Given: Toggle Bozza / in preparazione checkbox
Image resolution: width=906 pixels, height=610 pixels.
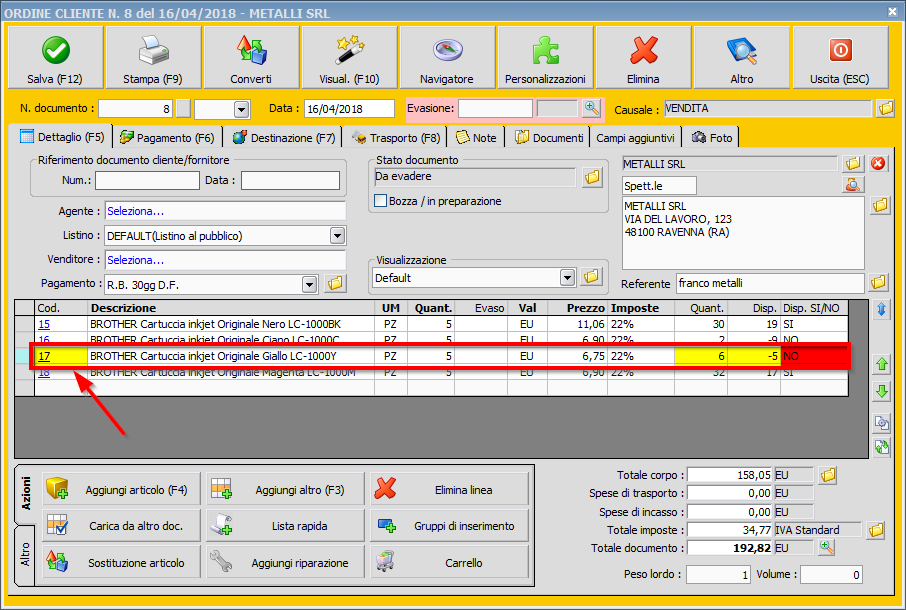Looking at the screenshot, I should pyautogui.click(x=381, y=200).
